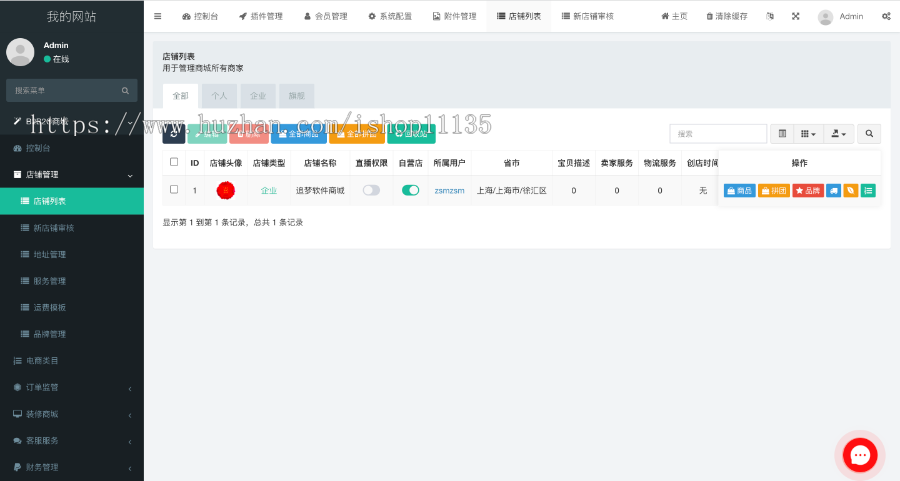900x481 pixels.
Task: Click the 主页 link in top bar
Action: click(x=674, y=16)
